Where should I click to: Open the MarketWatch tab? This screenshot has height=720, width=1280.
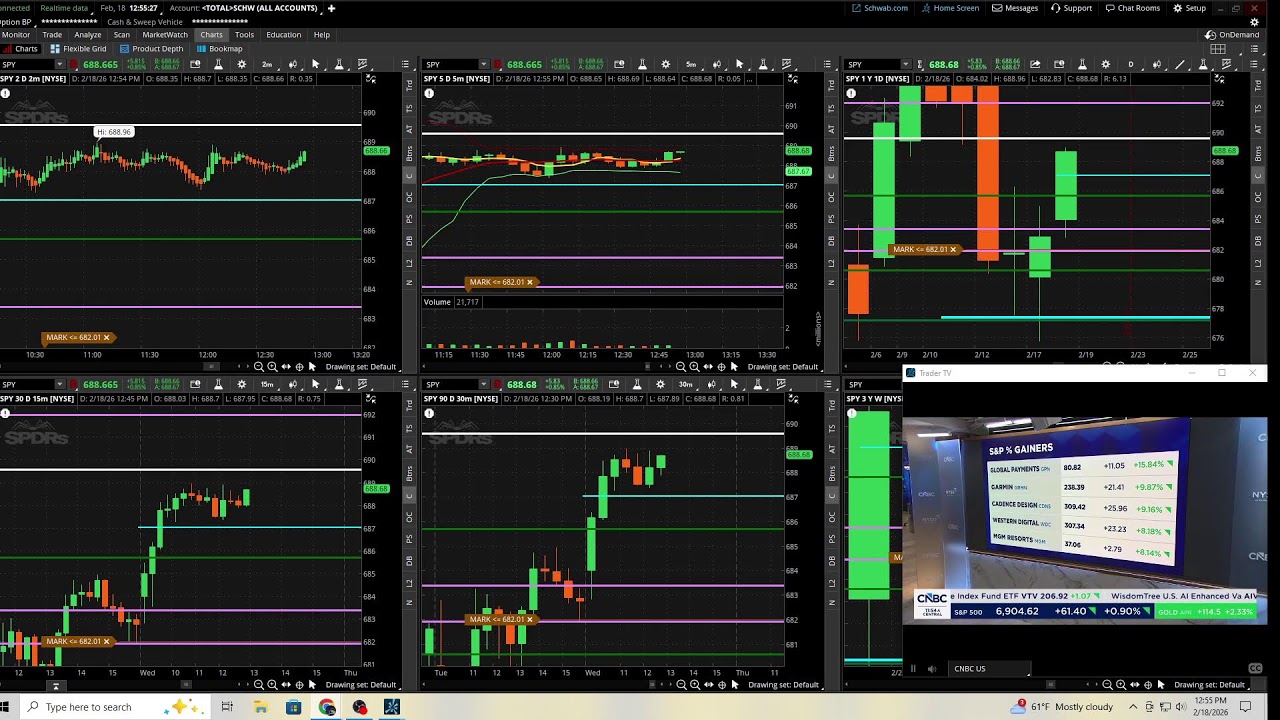pos(165,35)
